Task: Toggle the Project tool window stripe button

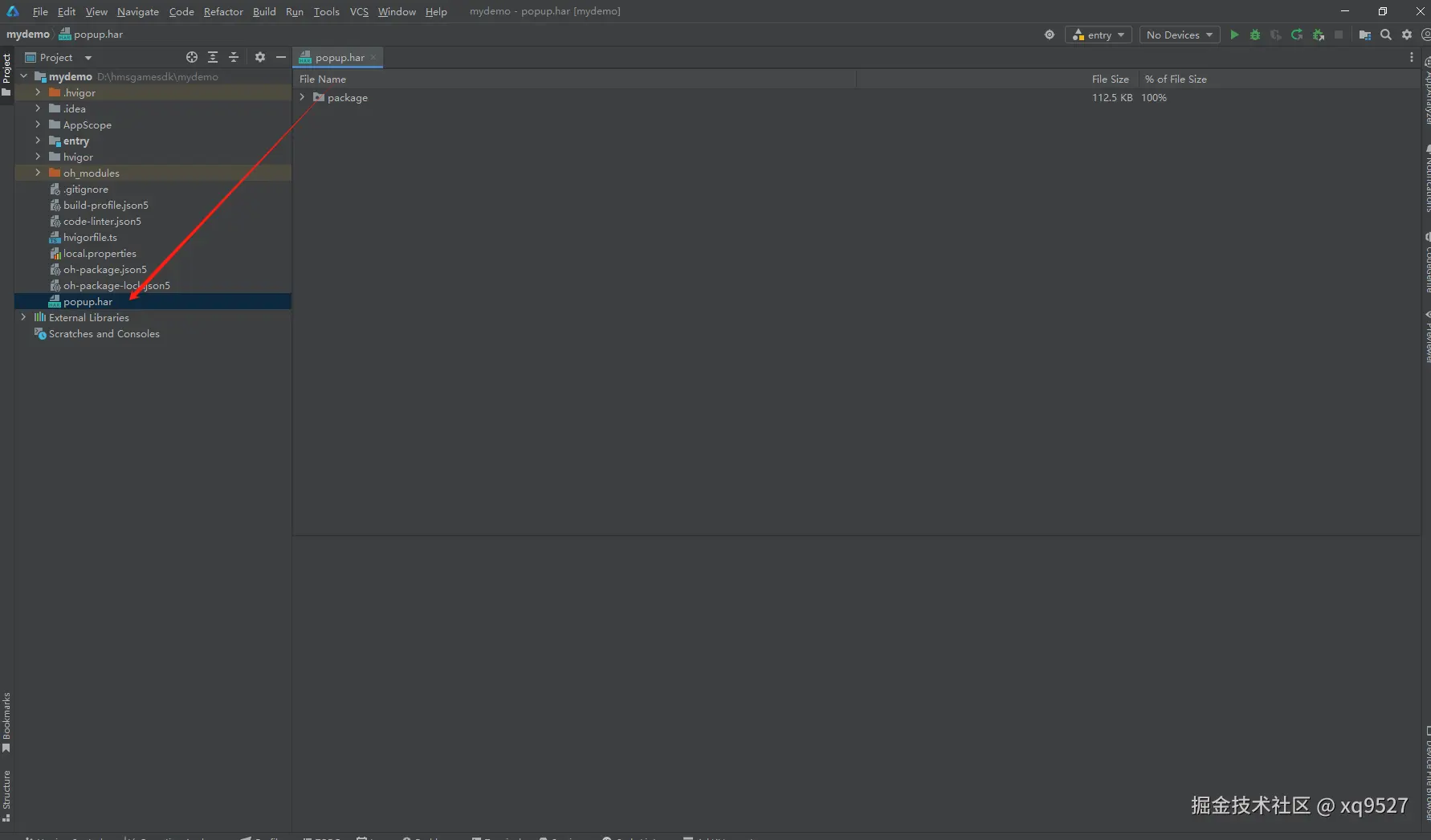Action: point(6,75)
